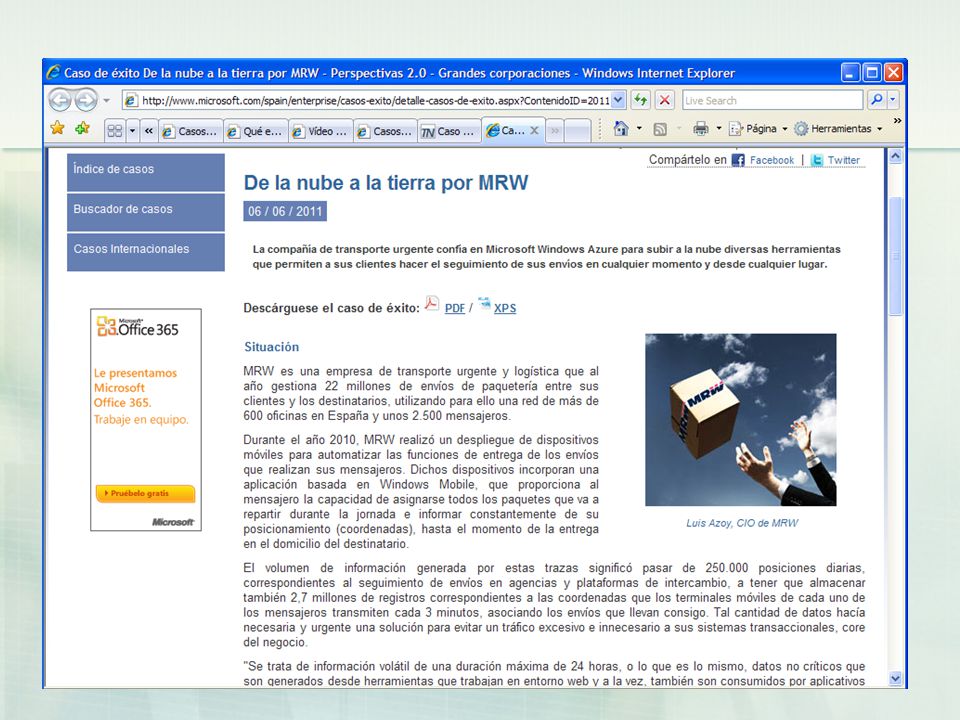The image size is (960, 720).
Task: Click the 'De la nube a la tierra por MRW' heading
Action: pos(386,182)
